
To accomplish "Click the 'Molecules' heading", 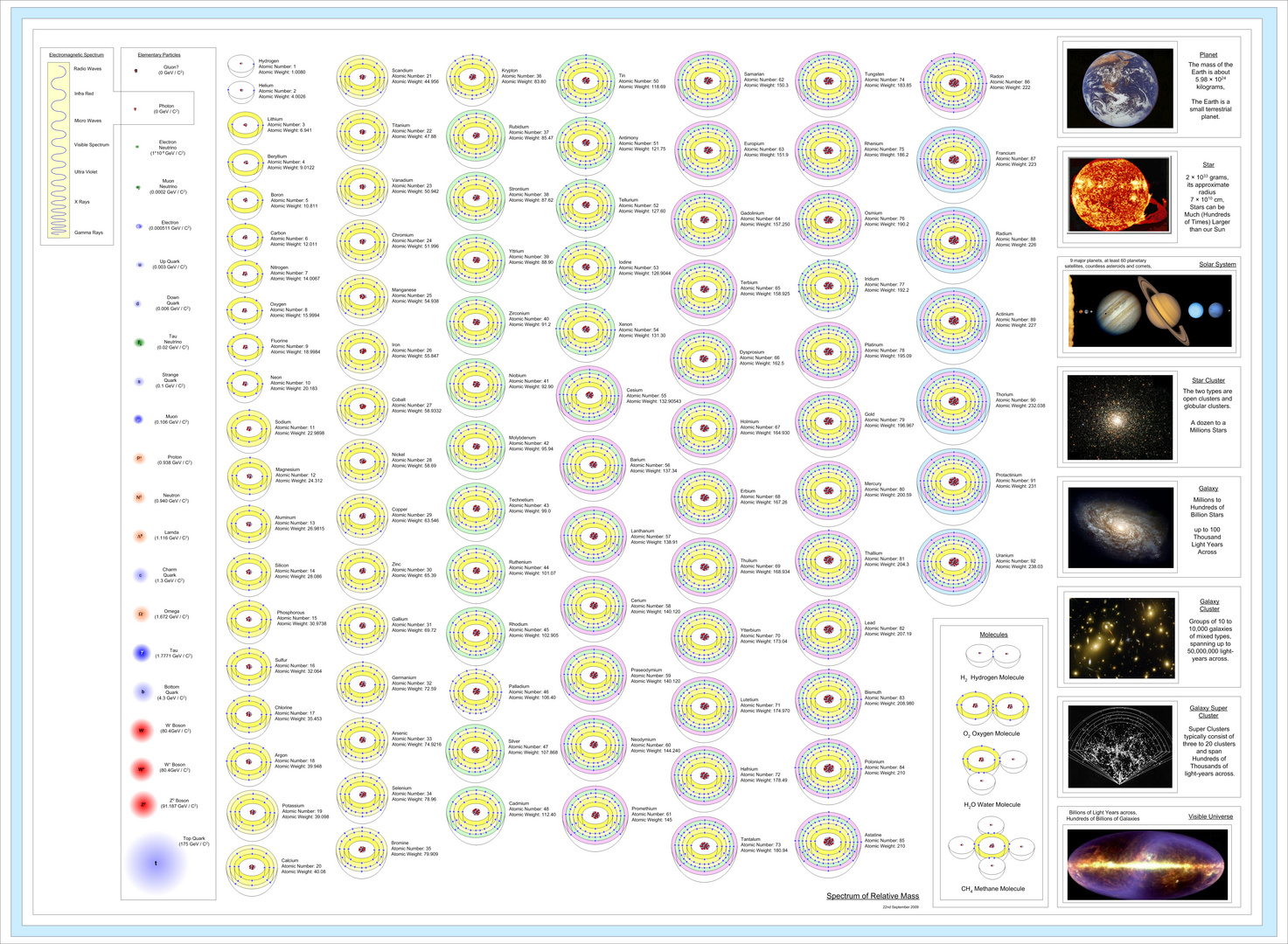I will pyautogui.click(x=993, y=635).
